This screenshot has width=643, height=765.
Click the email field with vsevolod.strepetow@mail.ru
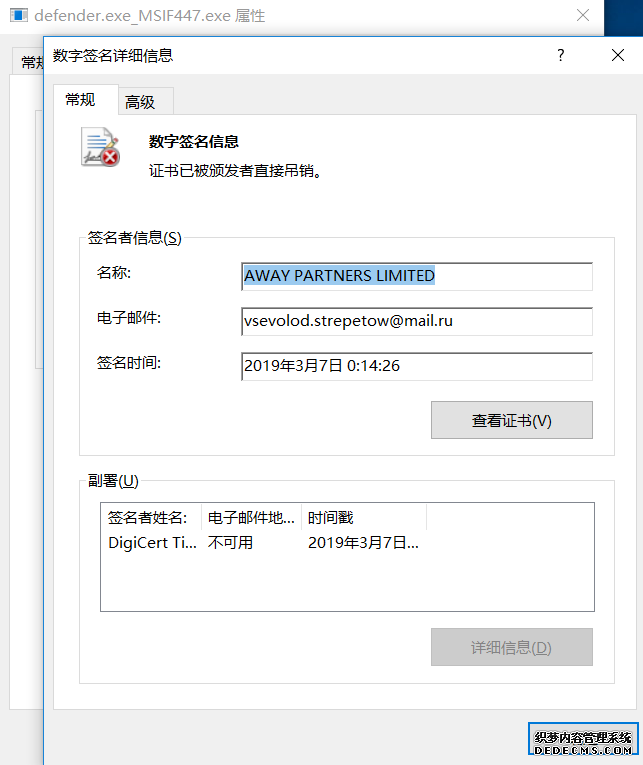(417, 321)
